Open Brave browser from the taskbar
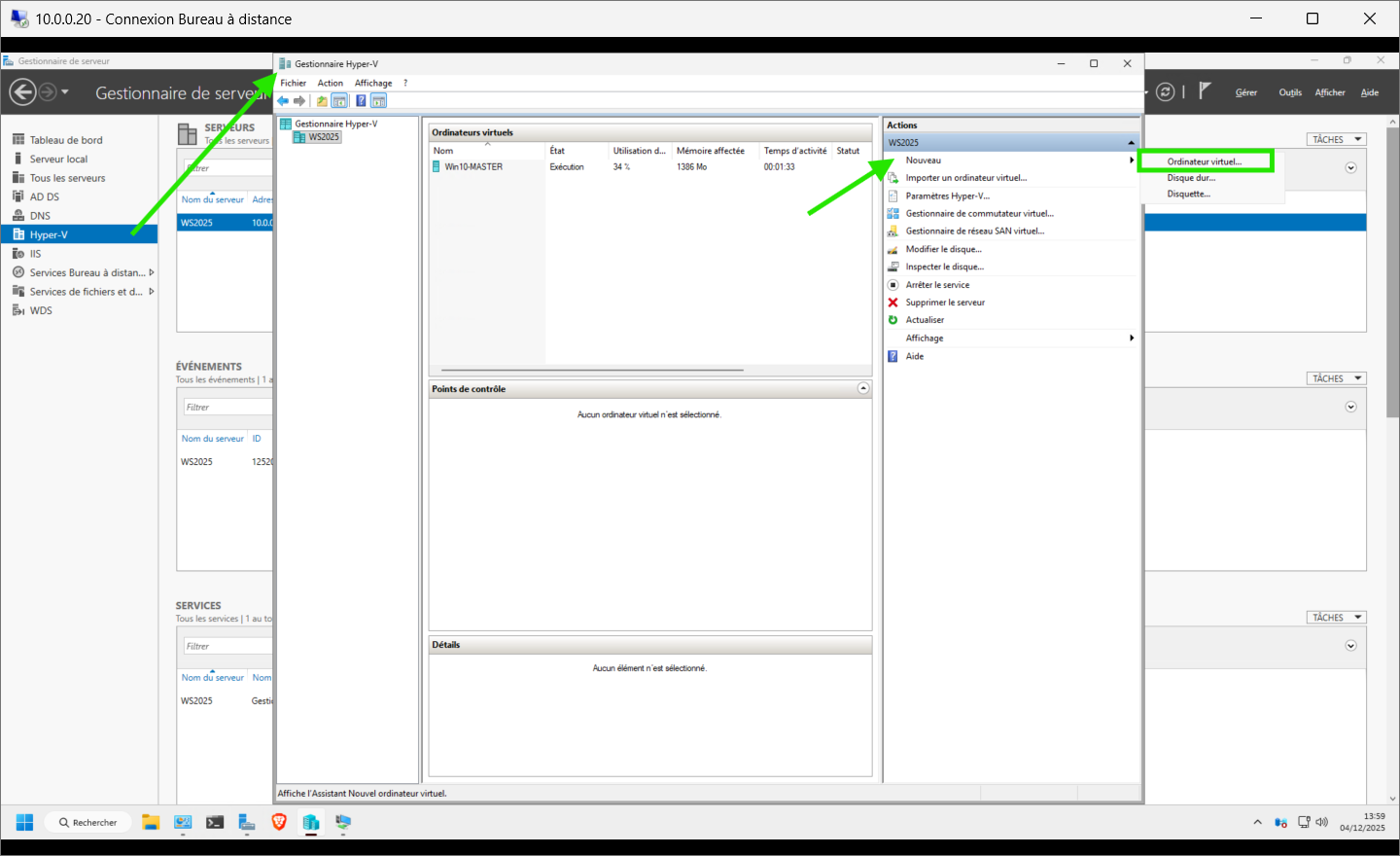Viewport: 1400px width, 856px height. pyautogui.click(x=279, y=822)
